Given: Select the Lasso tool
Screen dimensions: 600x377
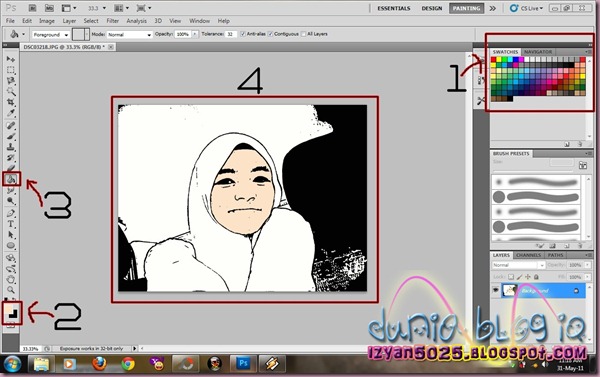Looking at the screenshot, I should pyautogui.click(x=11, y=81).
